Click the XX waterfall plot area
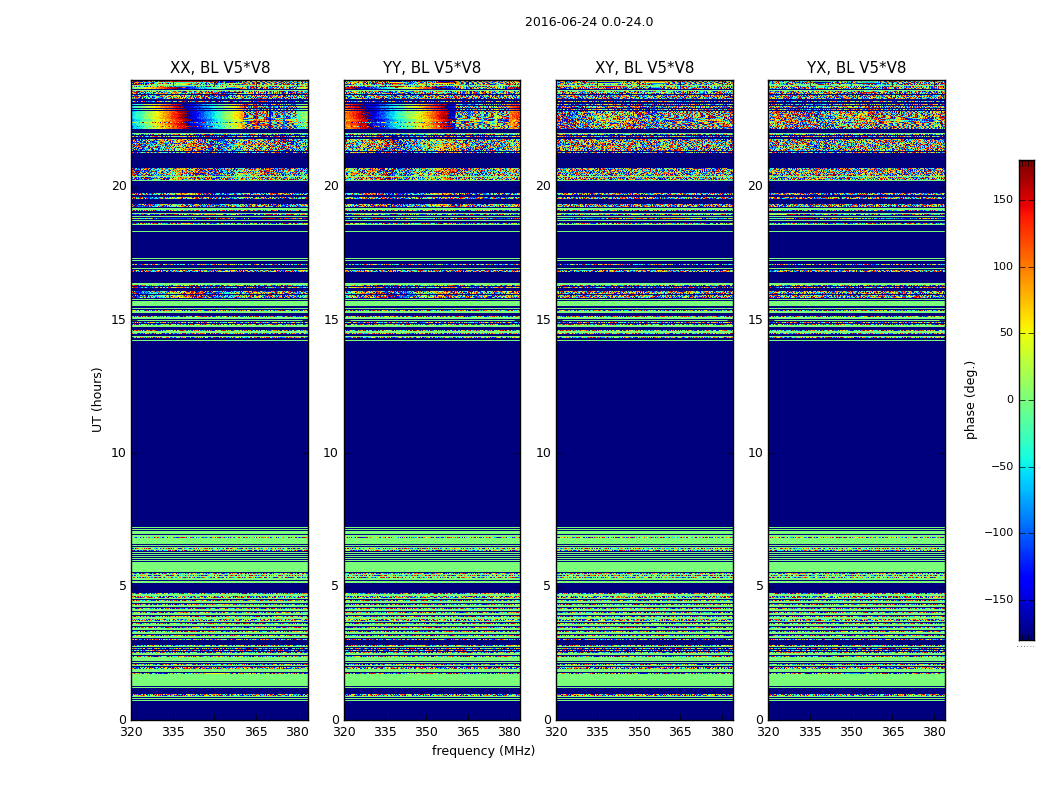The width and height of the screenshot is (1050, 800). tap(220, 400)
